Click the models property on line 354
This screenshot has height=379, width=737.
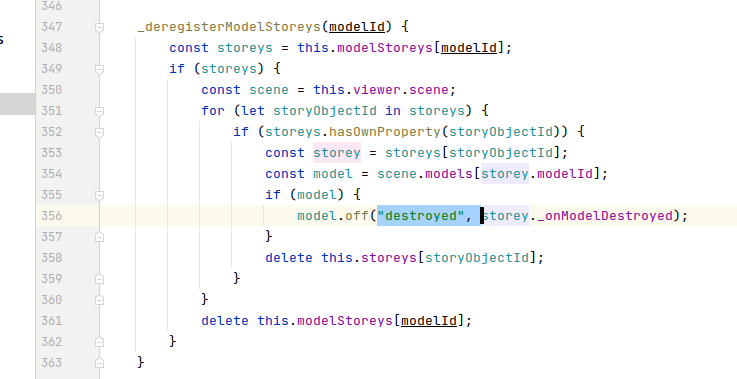pos(448,174)
